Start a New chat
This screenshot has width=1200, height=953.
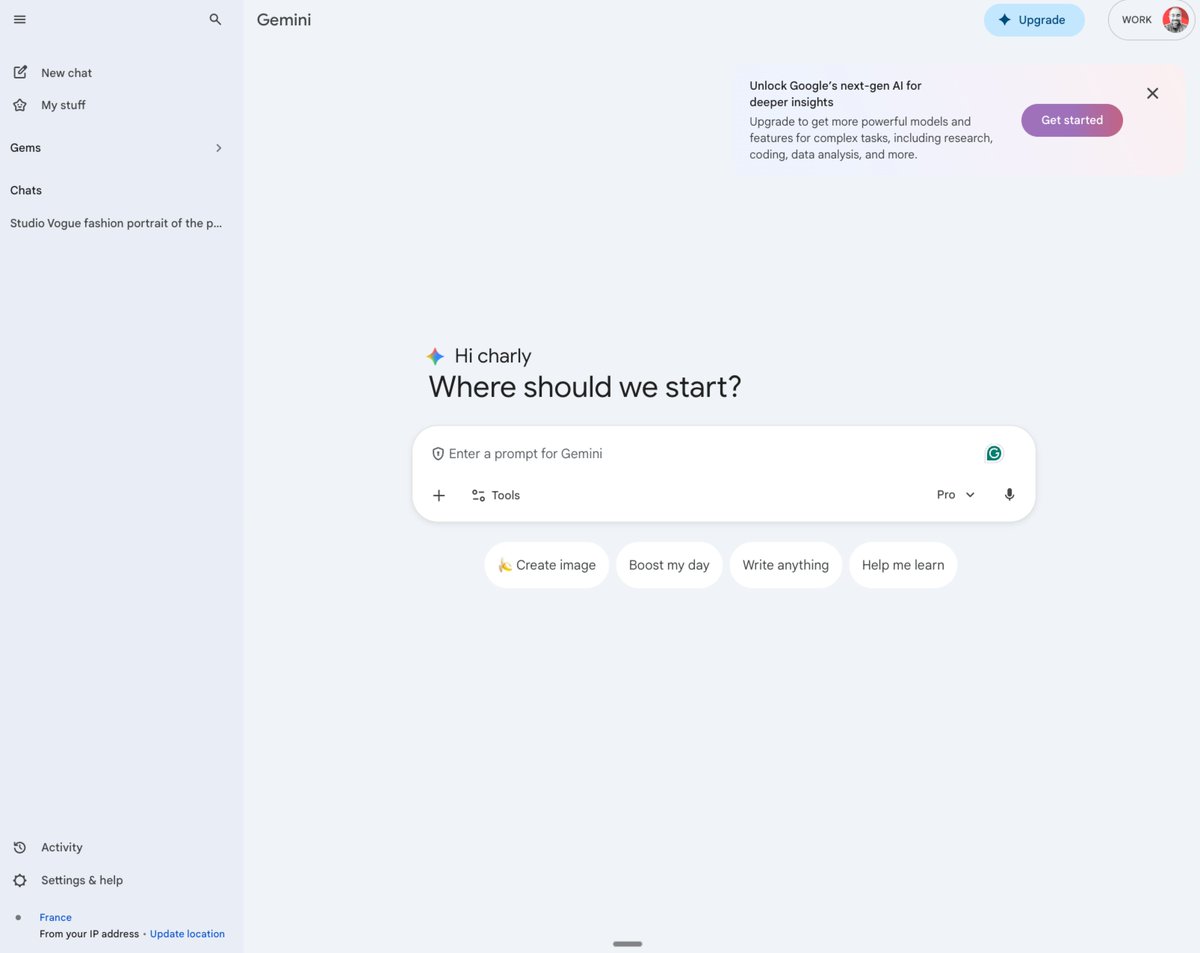click(x=53, y=73)
